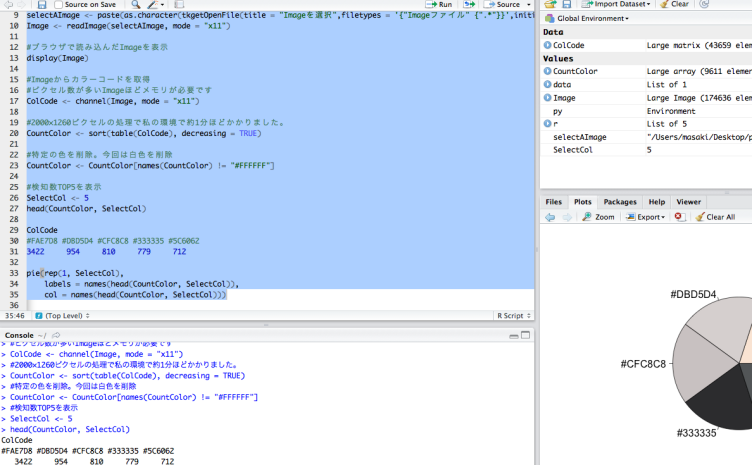Open the Viewer tab
This screenshot has height=465, width=752.
(688, 202)
